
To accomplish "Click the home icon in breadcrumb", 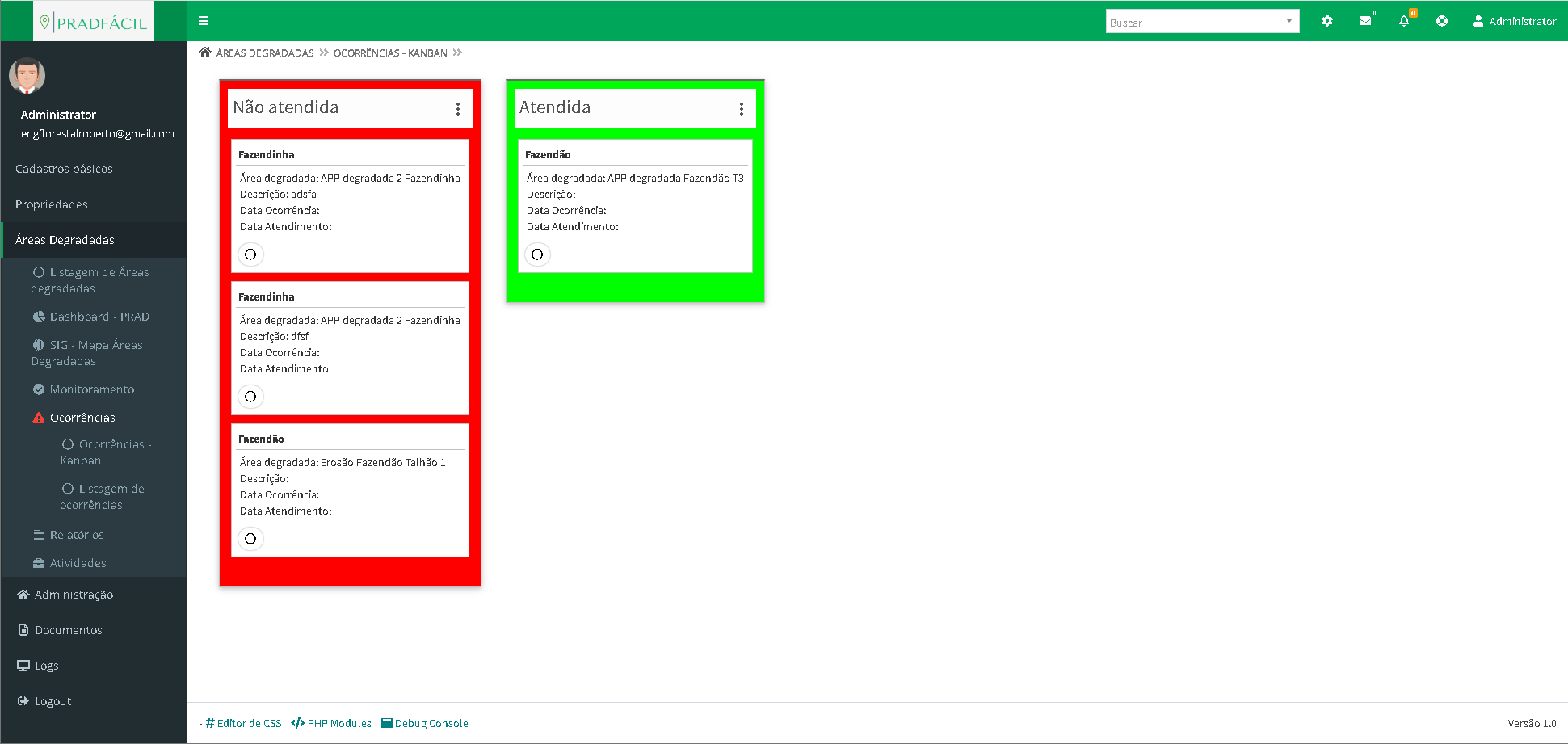I will pyautogui.click(x=205, y=53).
